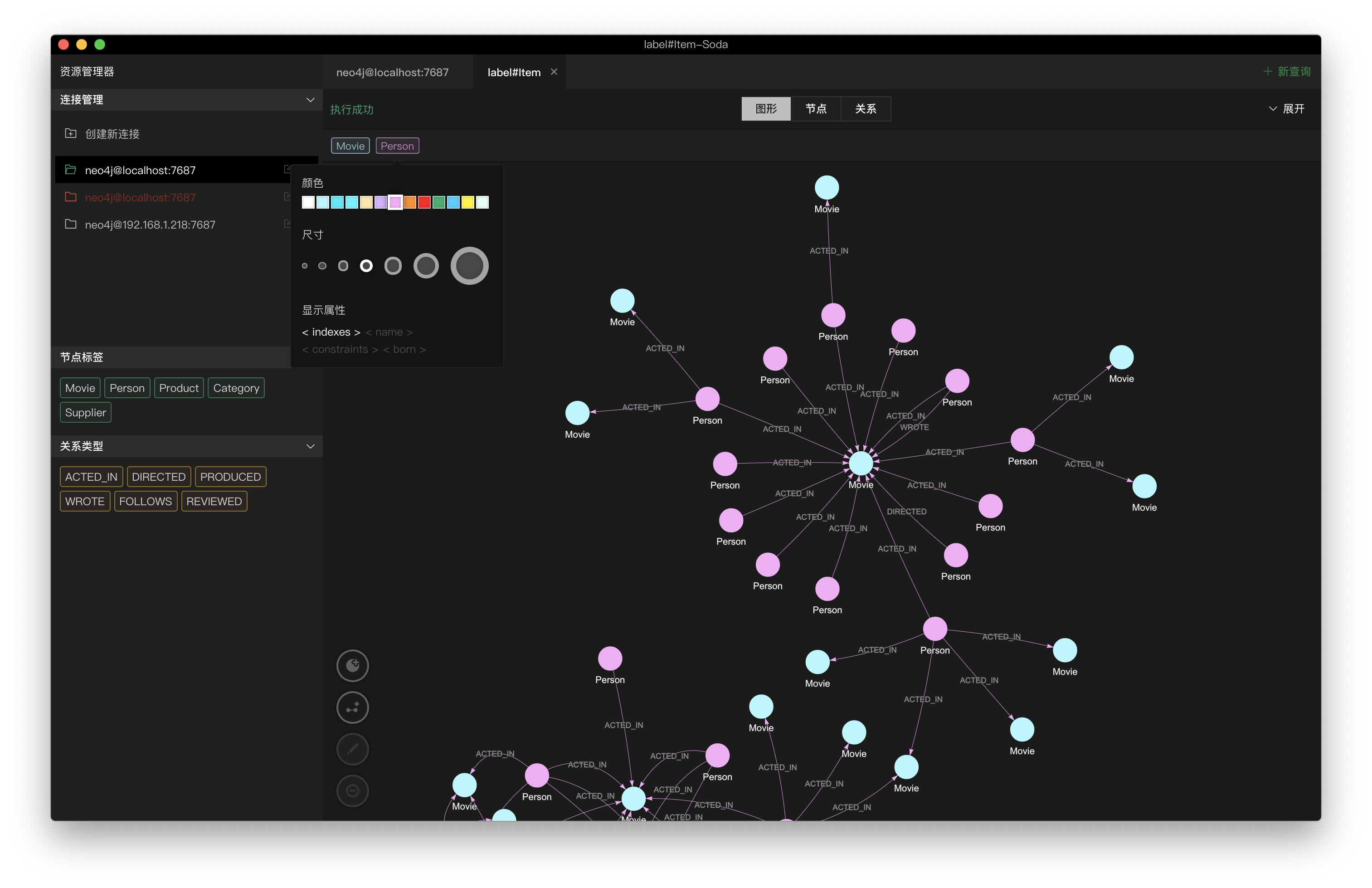Pick the red color swatch
The image size is (1372, 888).
pos(423,202)
